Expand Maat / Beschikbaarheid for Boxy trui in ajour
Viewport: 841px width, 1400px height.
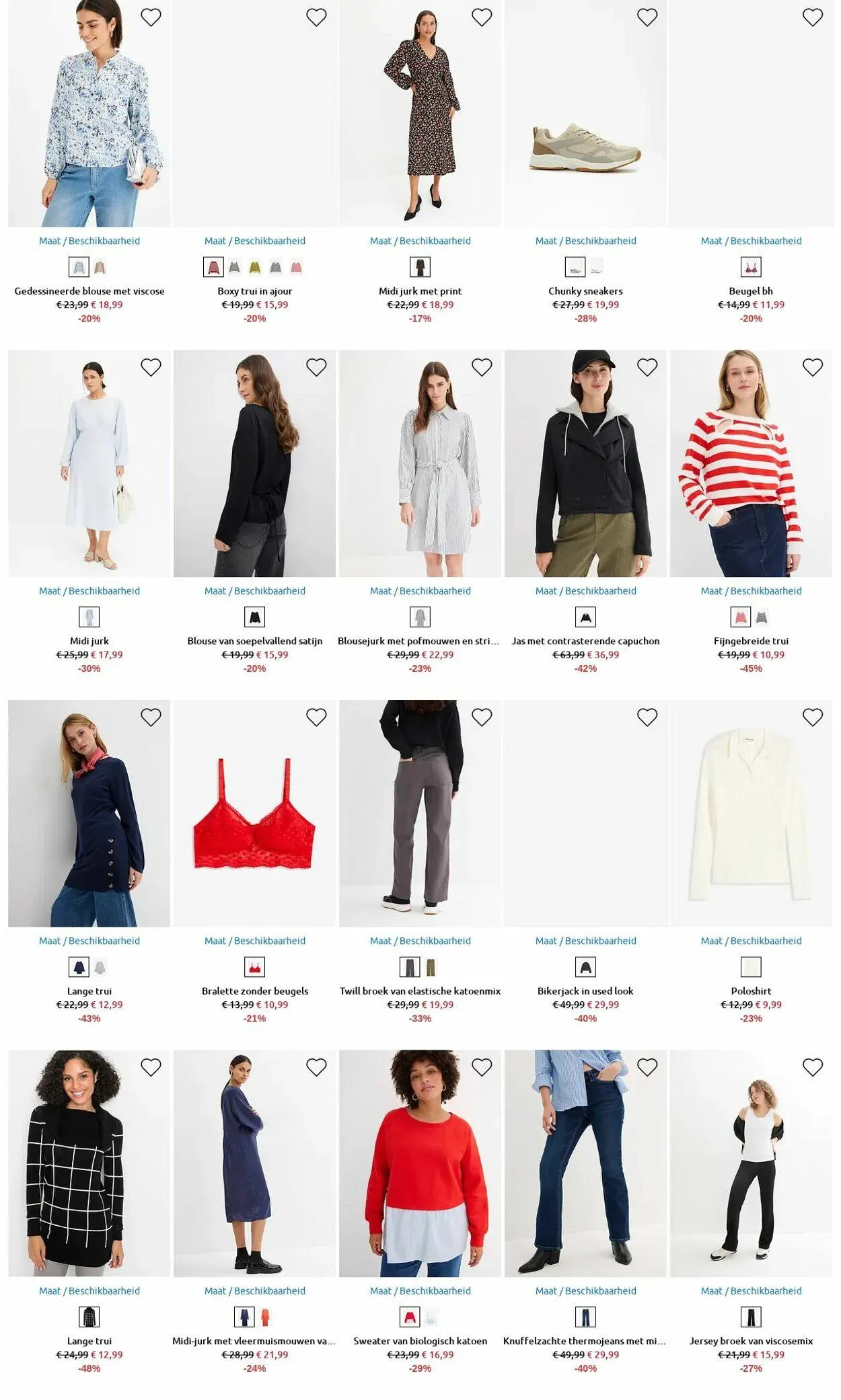(x=255, y=241)
